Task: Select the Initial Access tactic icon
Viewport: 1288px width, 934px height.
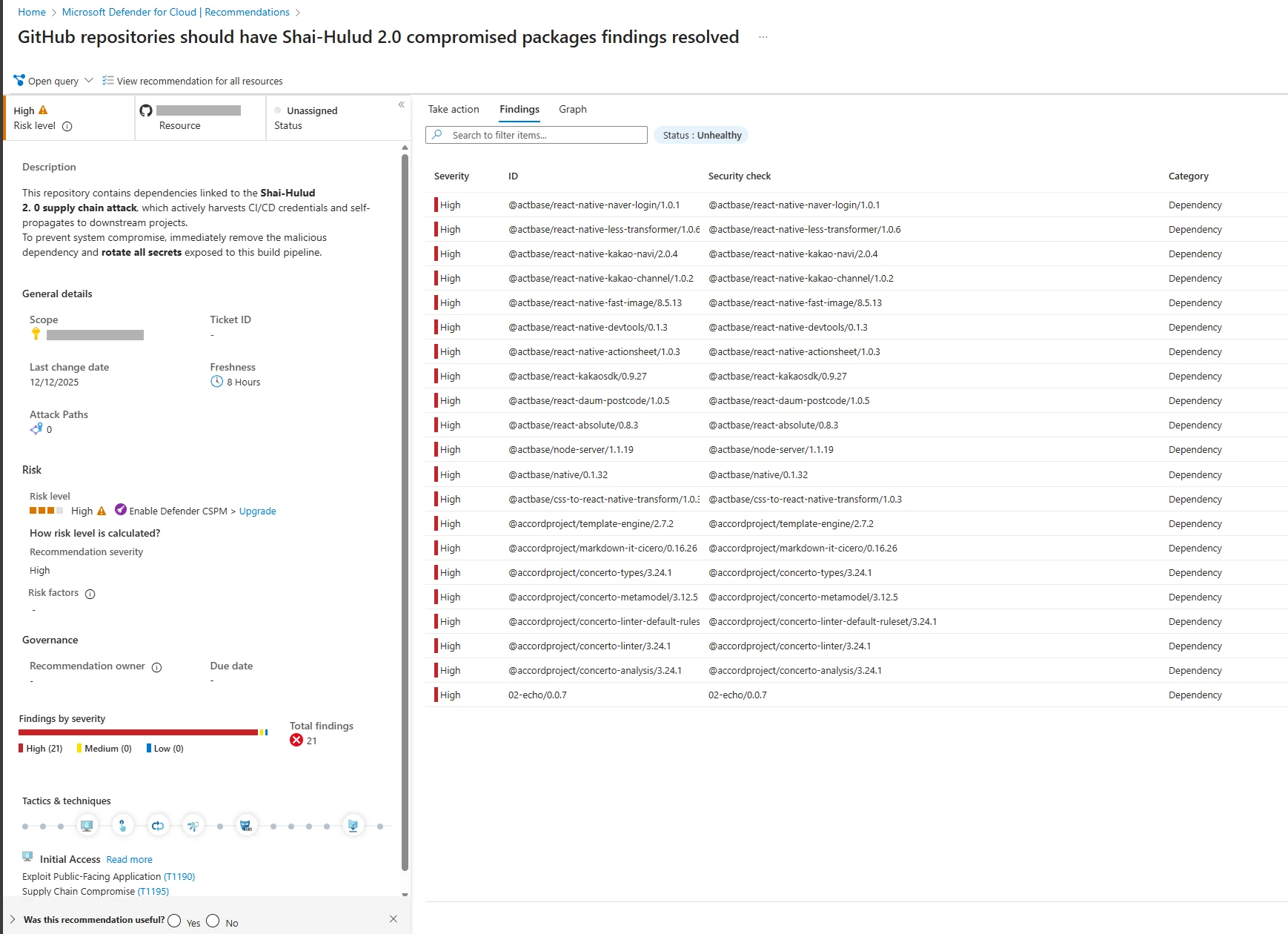Action: pos(87,825)
